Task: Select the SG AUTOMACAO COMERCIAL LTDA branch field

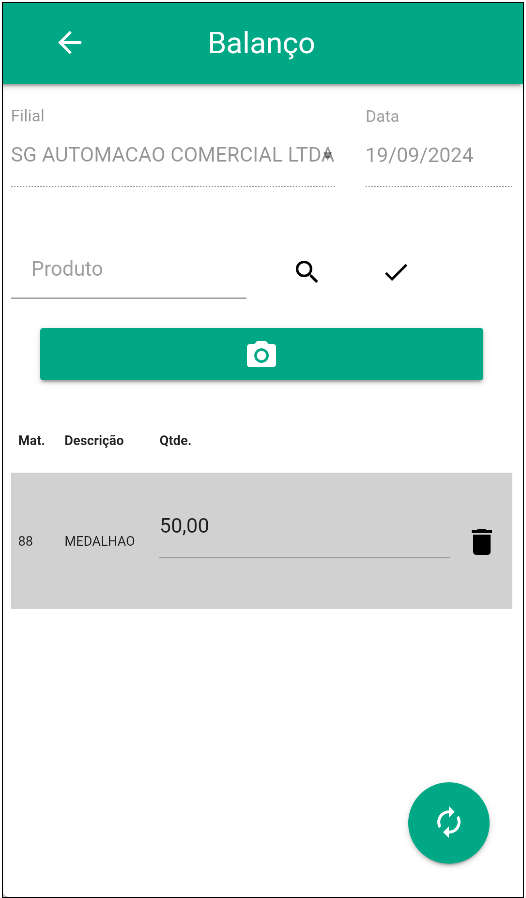Action: coord(172,155)
